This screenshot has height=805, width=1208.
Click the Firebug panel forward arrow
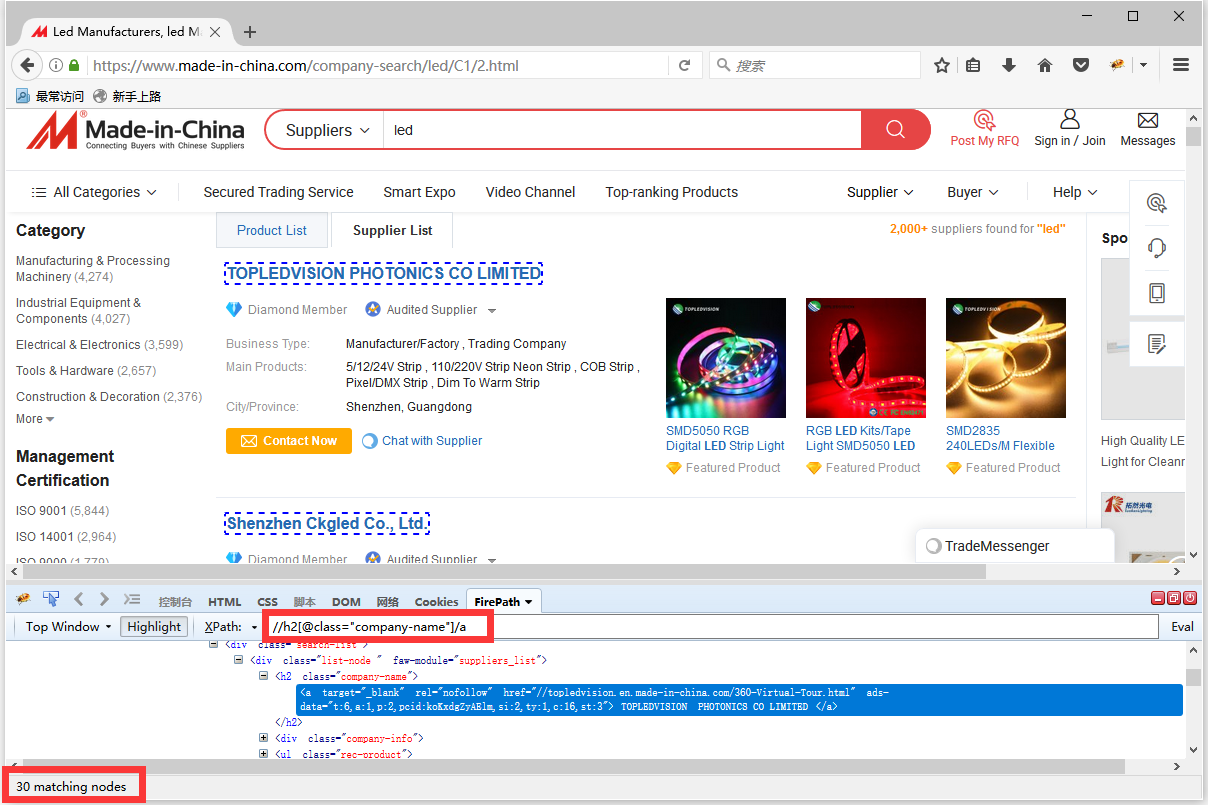point(104,600)
